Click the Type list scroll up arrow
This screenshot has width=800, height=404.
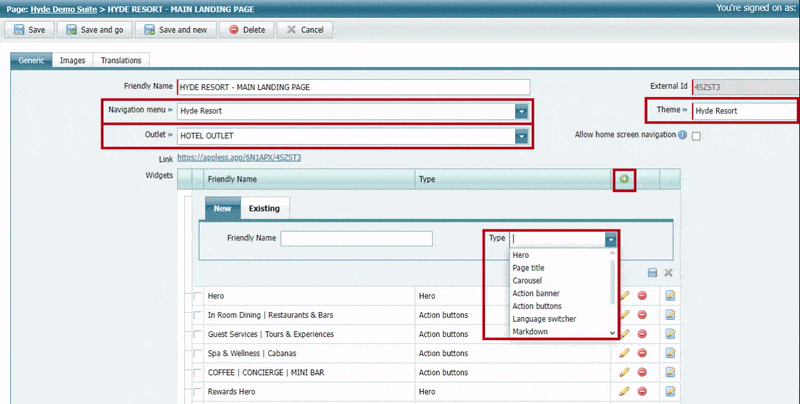click(x=612, y=253)
